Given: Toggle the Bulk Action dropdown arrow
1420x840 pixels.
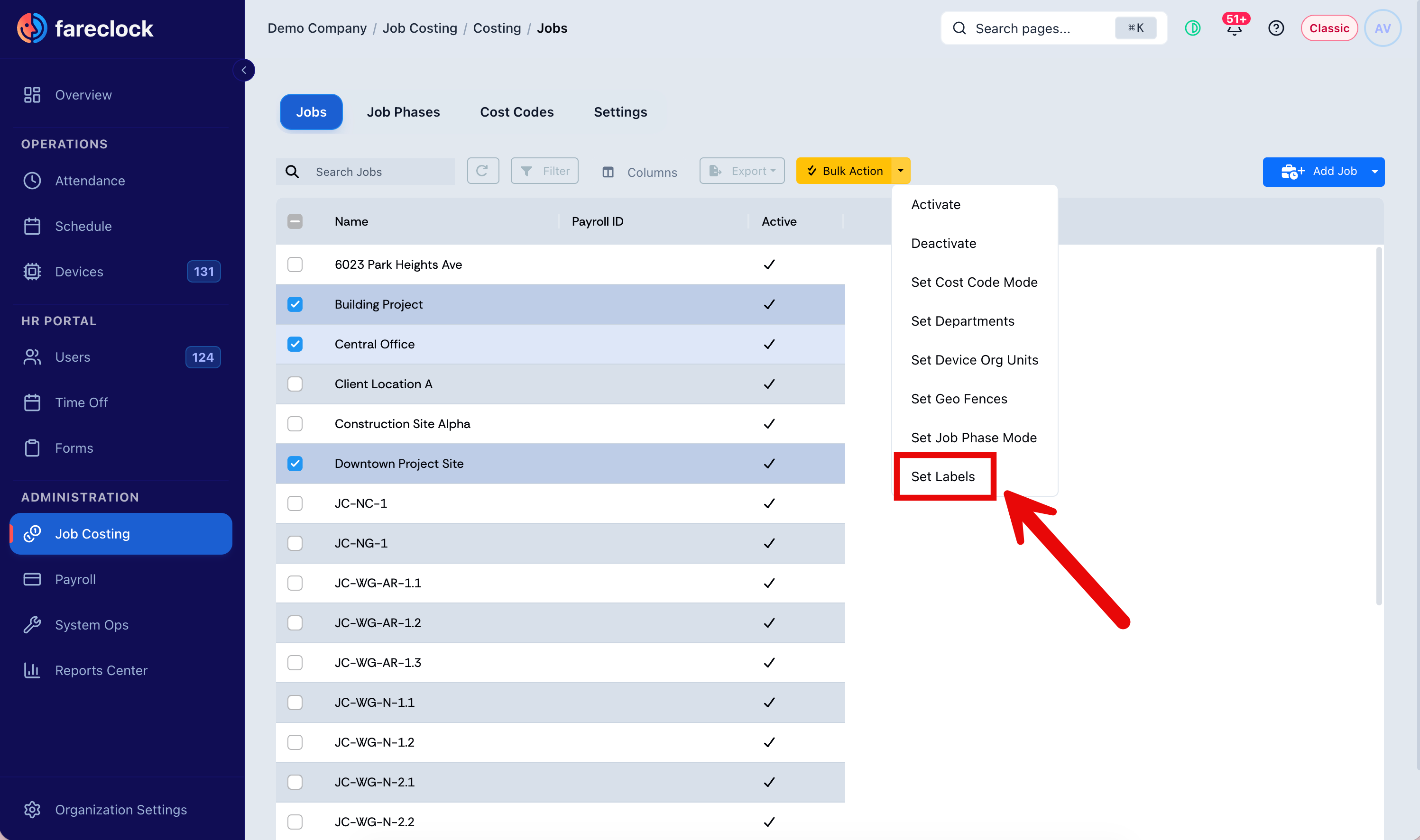Looking at the screenshot, I should click(x=900, y=171).
